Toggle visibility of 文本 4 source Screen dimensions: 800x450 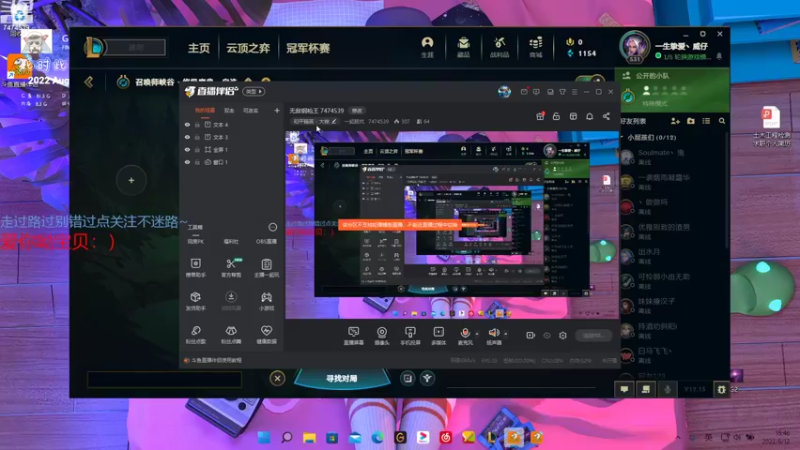[187, 124]
